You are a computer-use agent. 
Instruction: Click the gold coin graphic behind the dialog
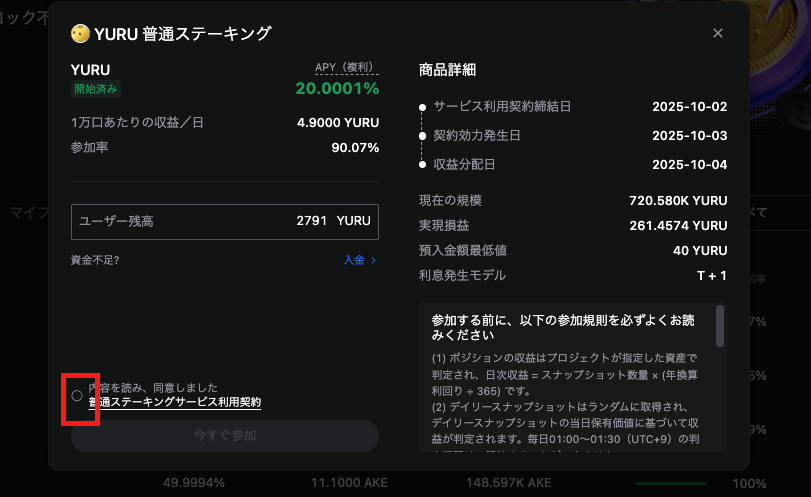tap(778, 30)
